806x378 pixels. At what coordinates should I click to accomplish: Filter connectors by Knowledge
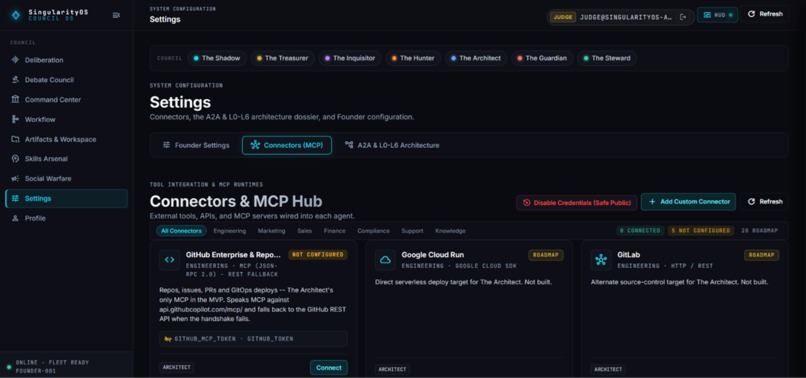(450, 231)
